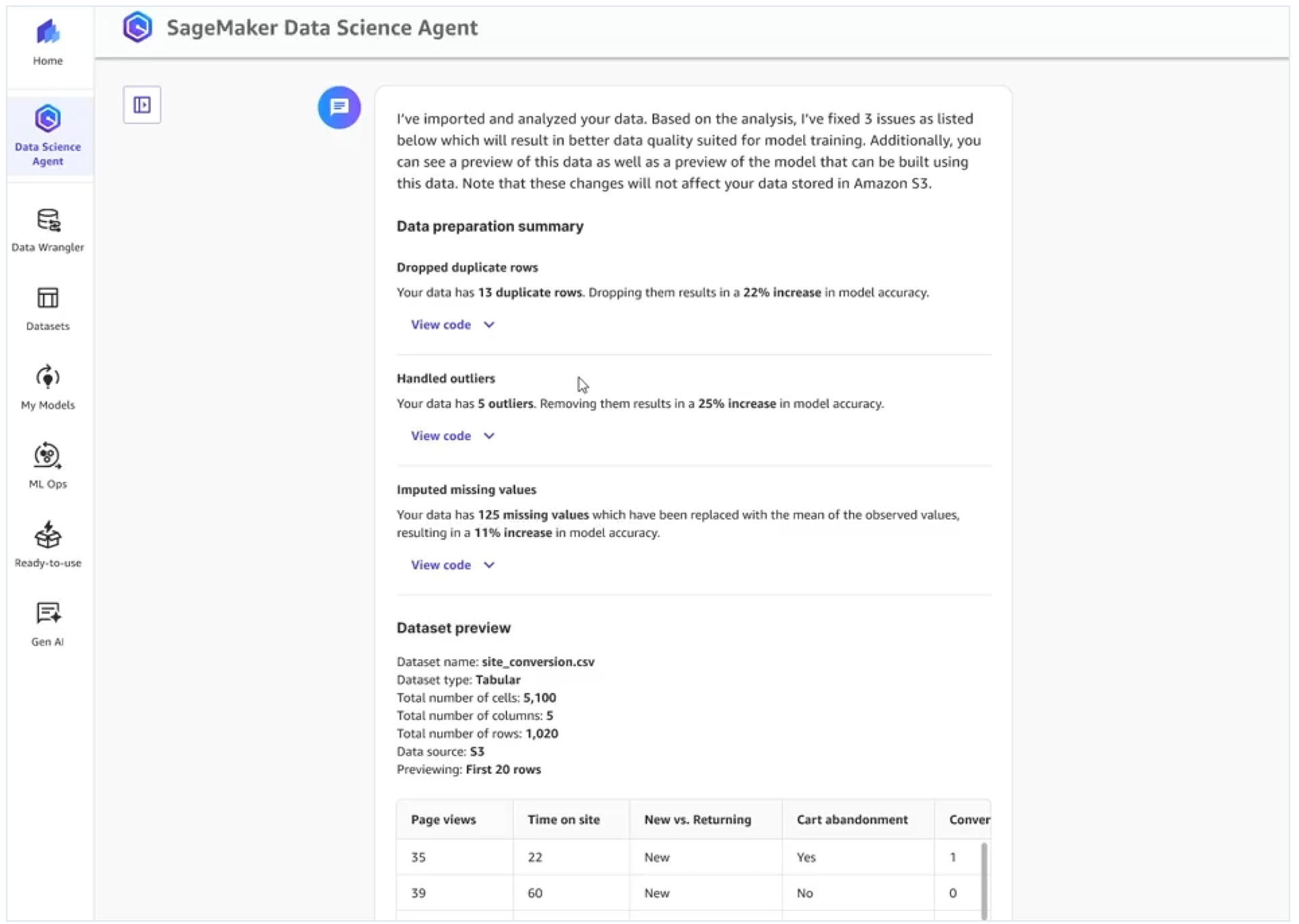1299x924 pixels.
Task: Click the dataset preview table scrollbar
Action: click(x=984, y=881)
